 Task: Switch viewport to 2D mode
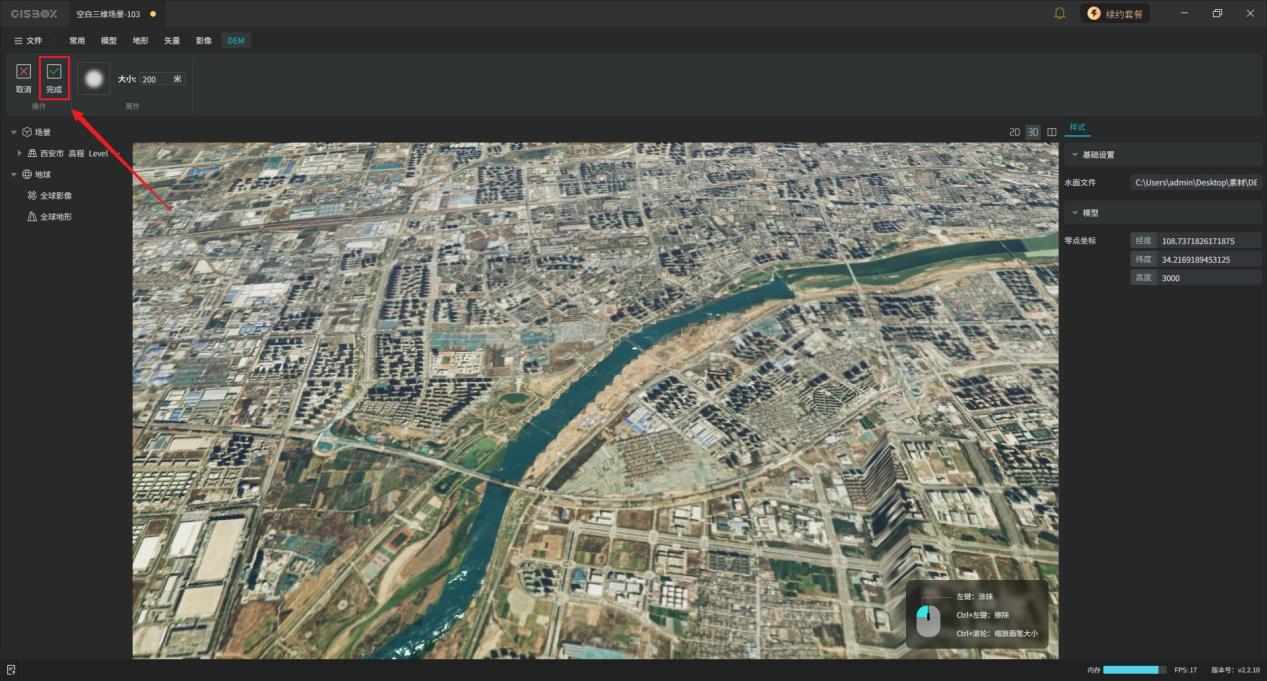(x=1014, y=132)
